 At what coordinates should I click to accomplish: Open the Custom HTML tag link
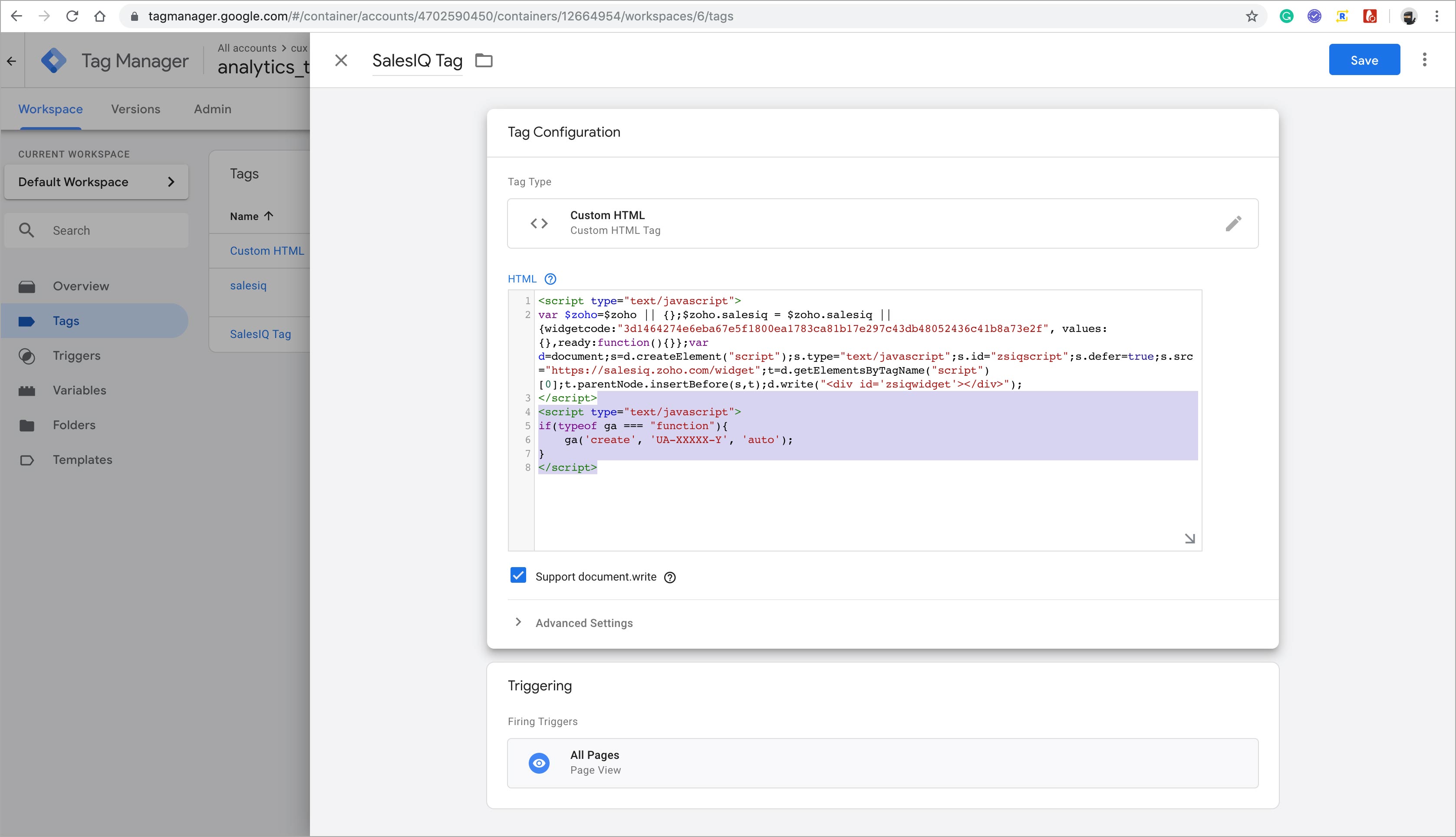[267, 251]
